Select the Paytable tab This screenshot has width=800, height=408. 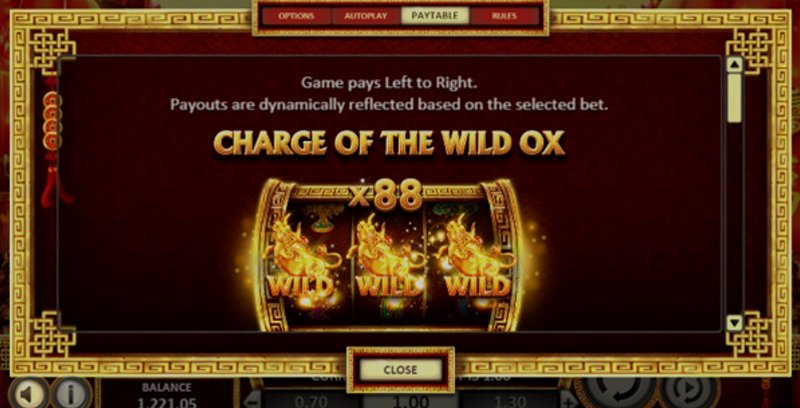pyautogui.click(x=435, y=16)
